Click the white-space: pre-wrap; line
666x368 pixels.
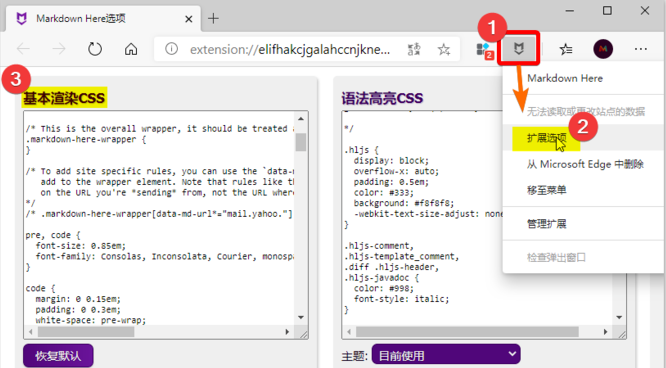pyautogui.click(x=90, y=320)
